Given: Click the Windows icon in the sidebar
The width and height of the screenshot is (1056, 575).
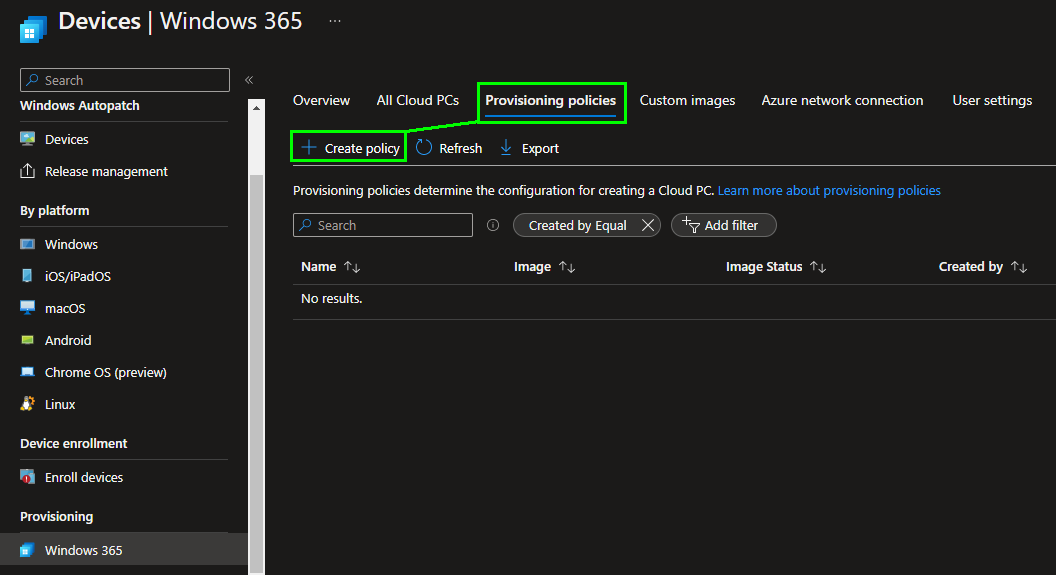Looking at the screenshot, I should click(28, 244).
